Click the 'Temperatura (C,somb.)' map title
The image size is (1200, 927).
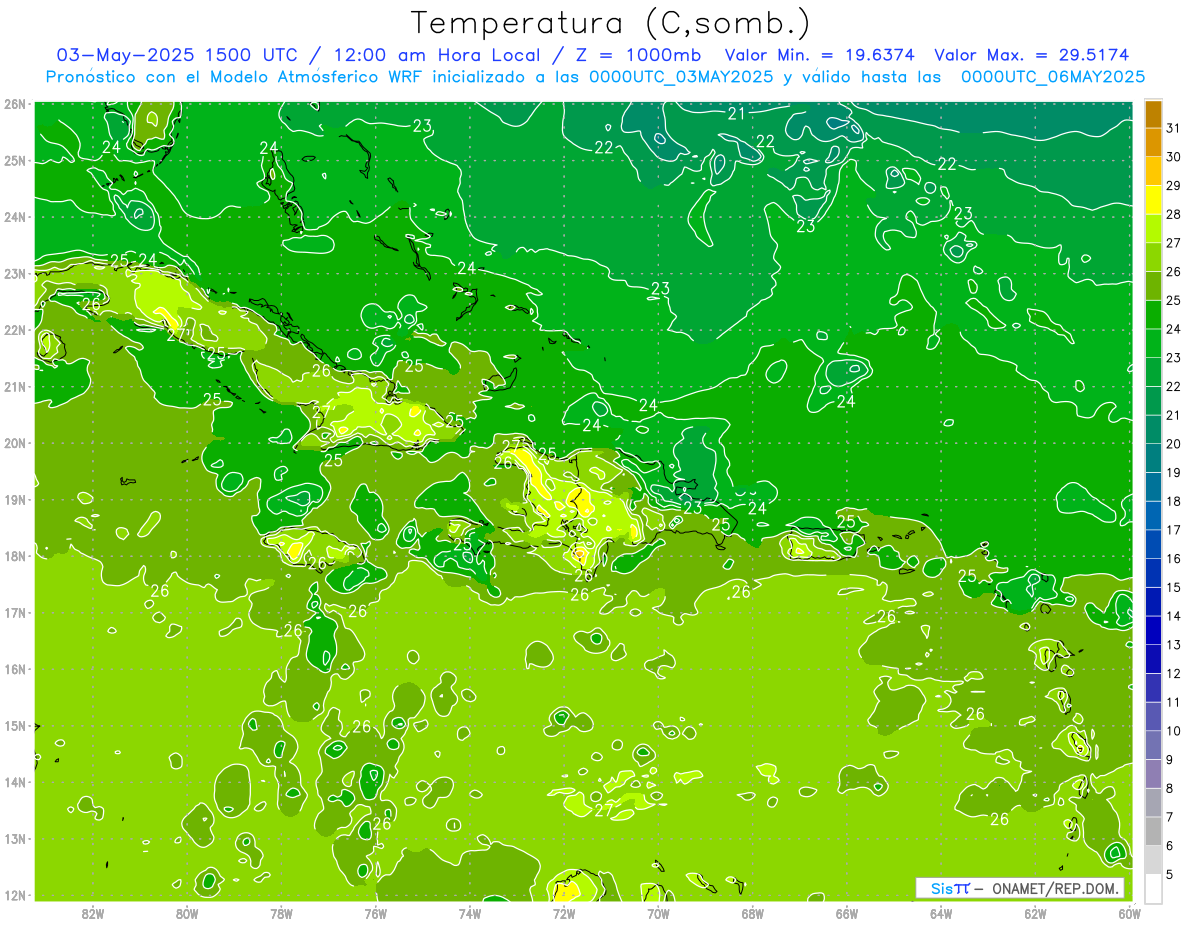click(611, 23)
